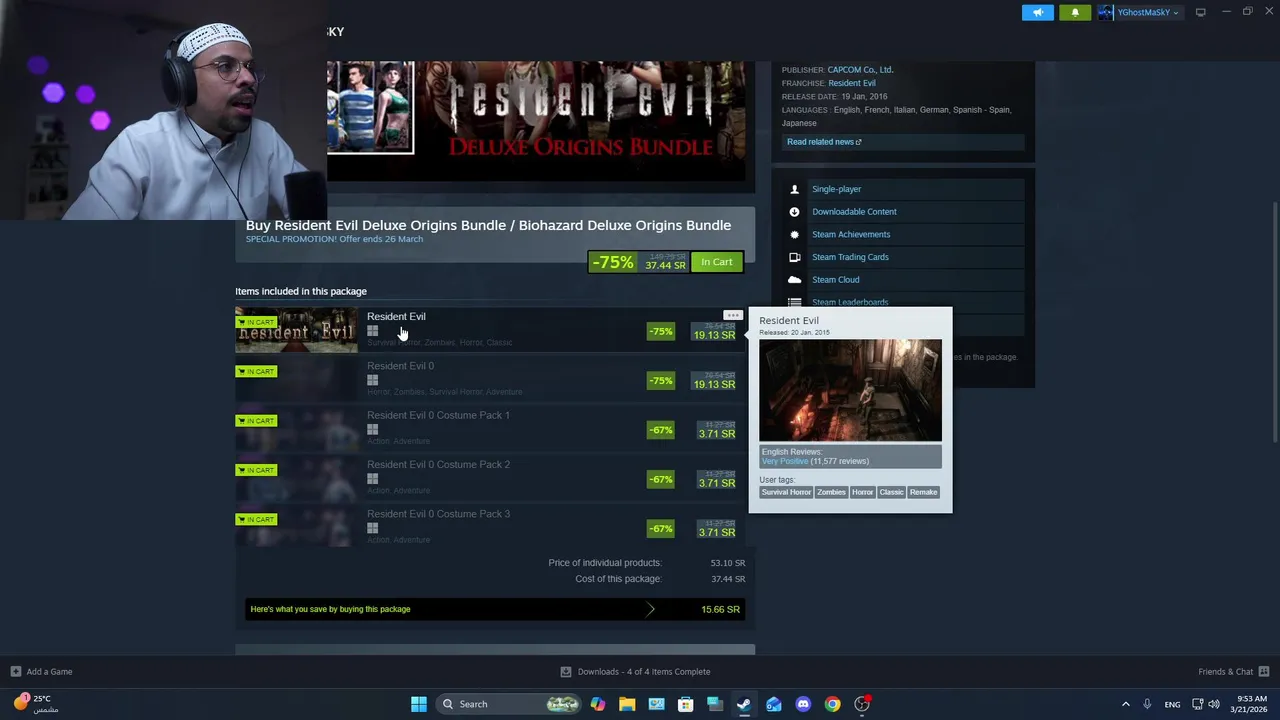Click the IN CART badge on Costume Pack 1

coord(256,421)
